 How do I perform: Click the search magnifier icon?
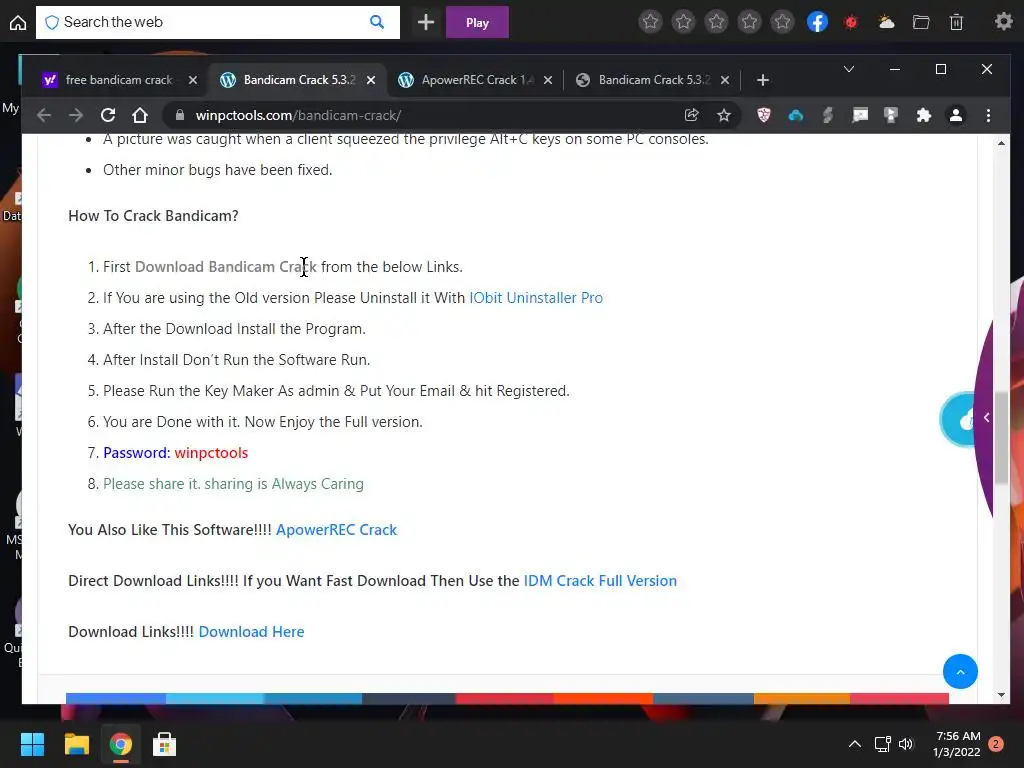tap(377, 22)
